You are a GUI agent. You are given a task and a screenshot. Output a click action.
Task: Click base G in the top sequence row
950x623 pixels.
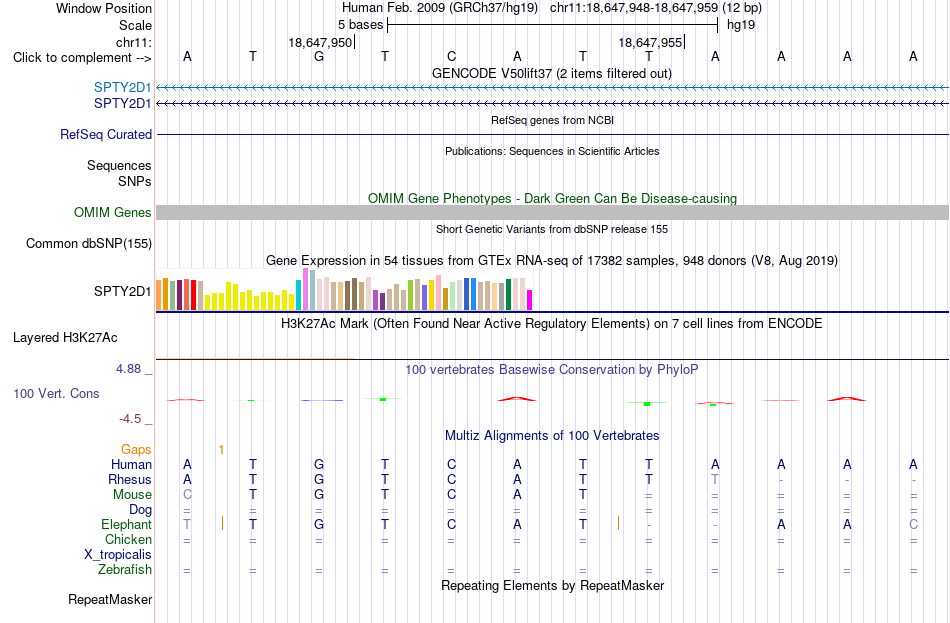coord(319,56)
